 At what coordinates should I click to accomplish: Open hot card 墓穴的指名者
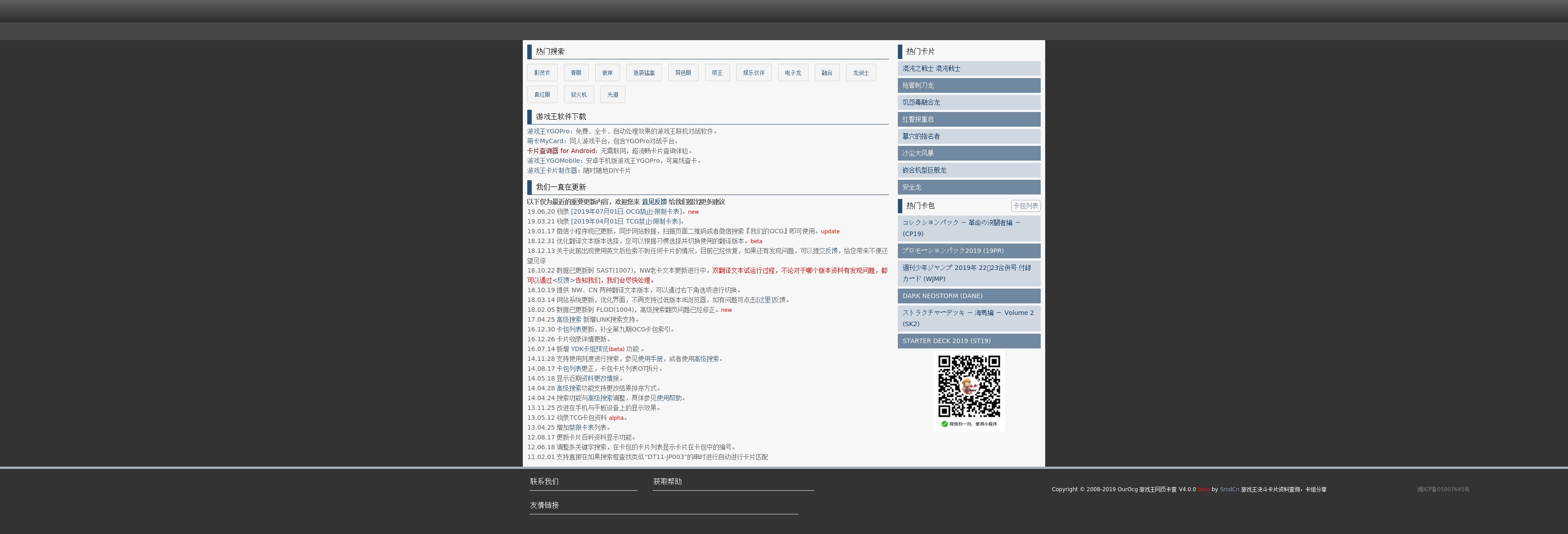(x=968, y=136)
